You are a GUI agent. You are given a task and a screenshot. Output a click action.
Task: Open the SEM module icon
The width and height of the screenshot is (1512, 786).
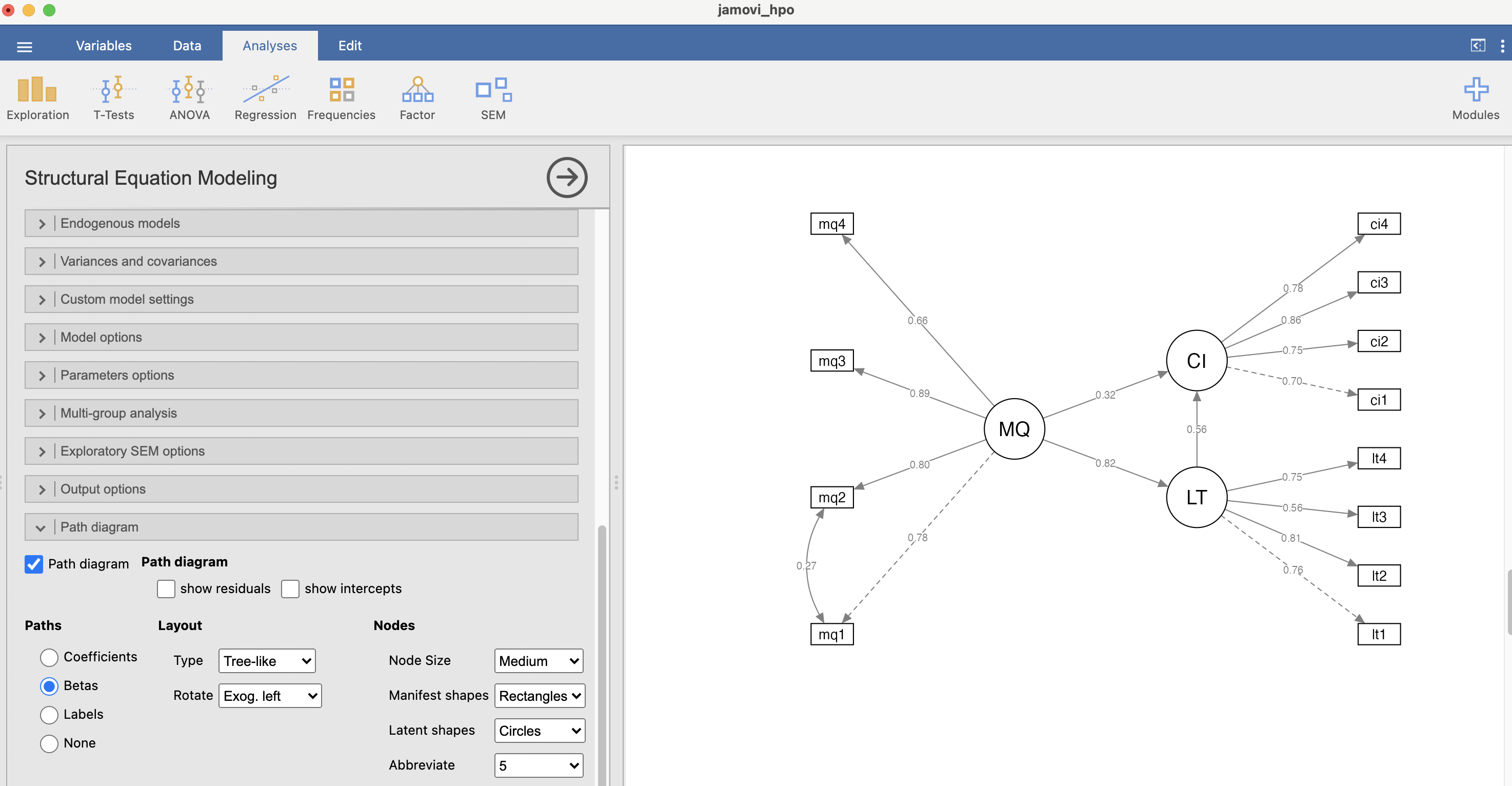492,97
